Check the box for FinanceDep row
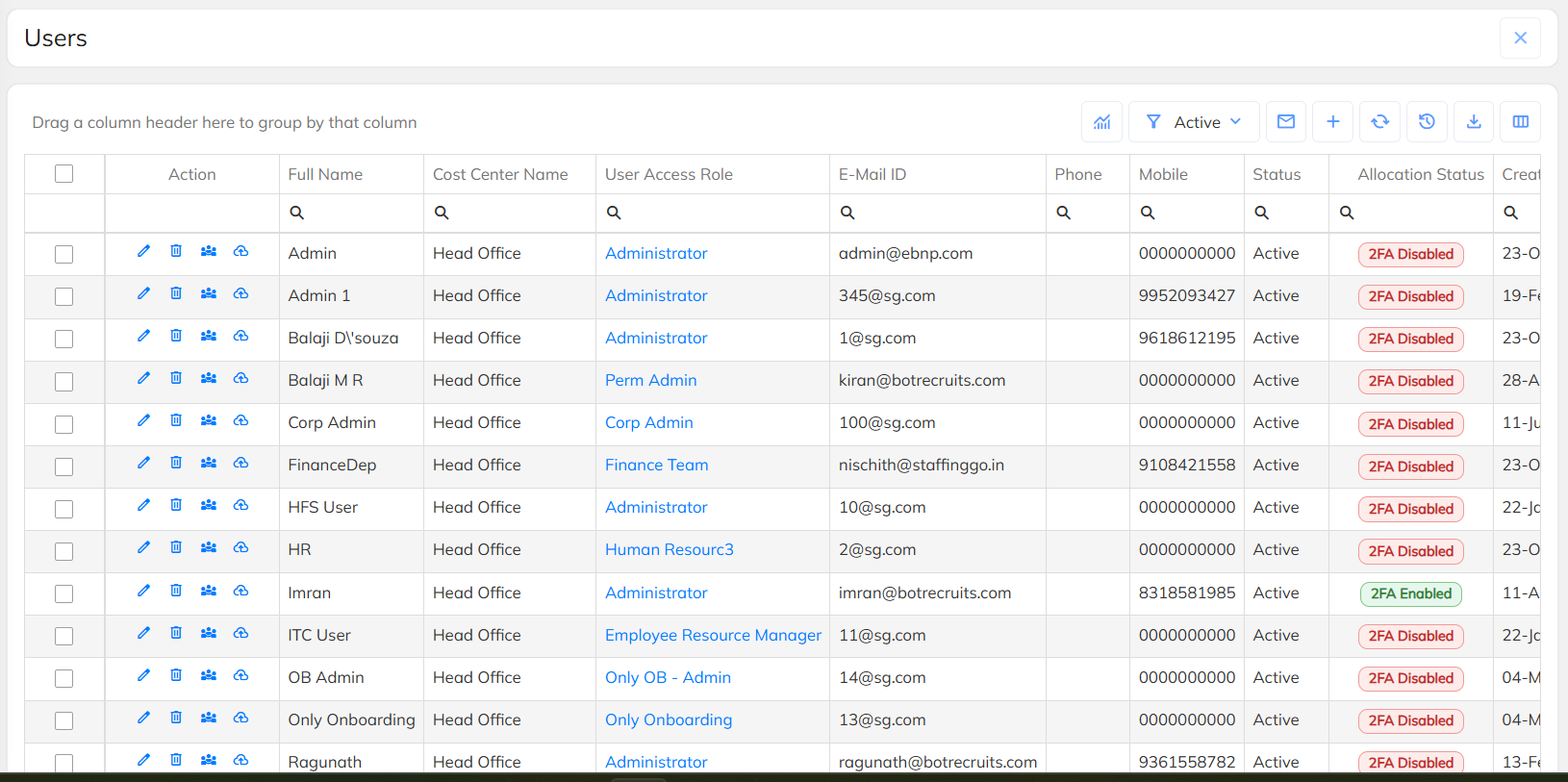This screenshot has width=1568, height=782. pyautogui.click(x=64, y=467)
